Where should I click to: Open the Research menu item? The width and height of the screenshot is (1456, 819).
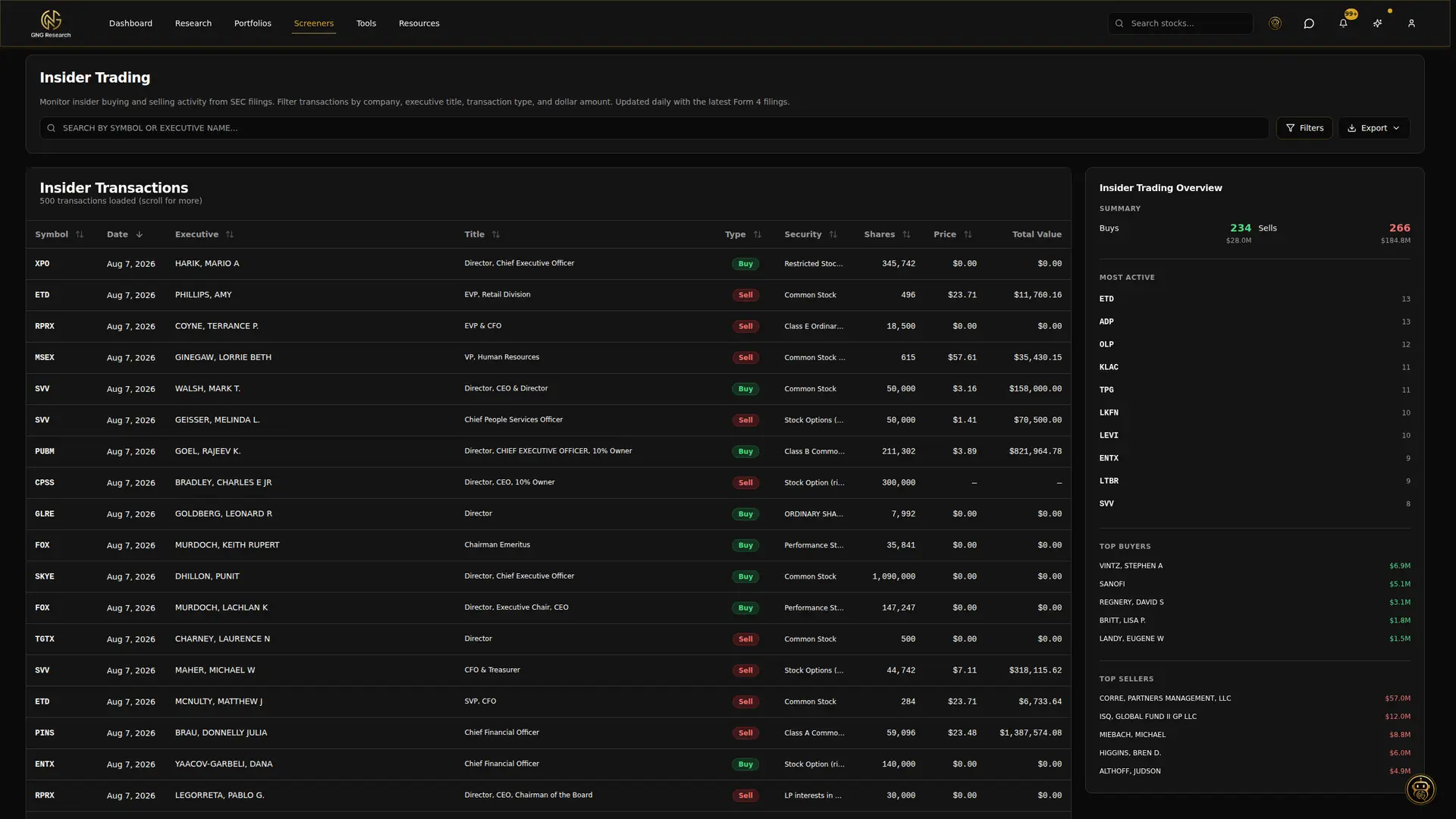[193, 24]
